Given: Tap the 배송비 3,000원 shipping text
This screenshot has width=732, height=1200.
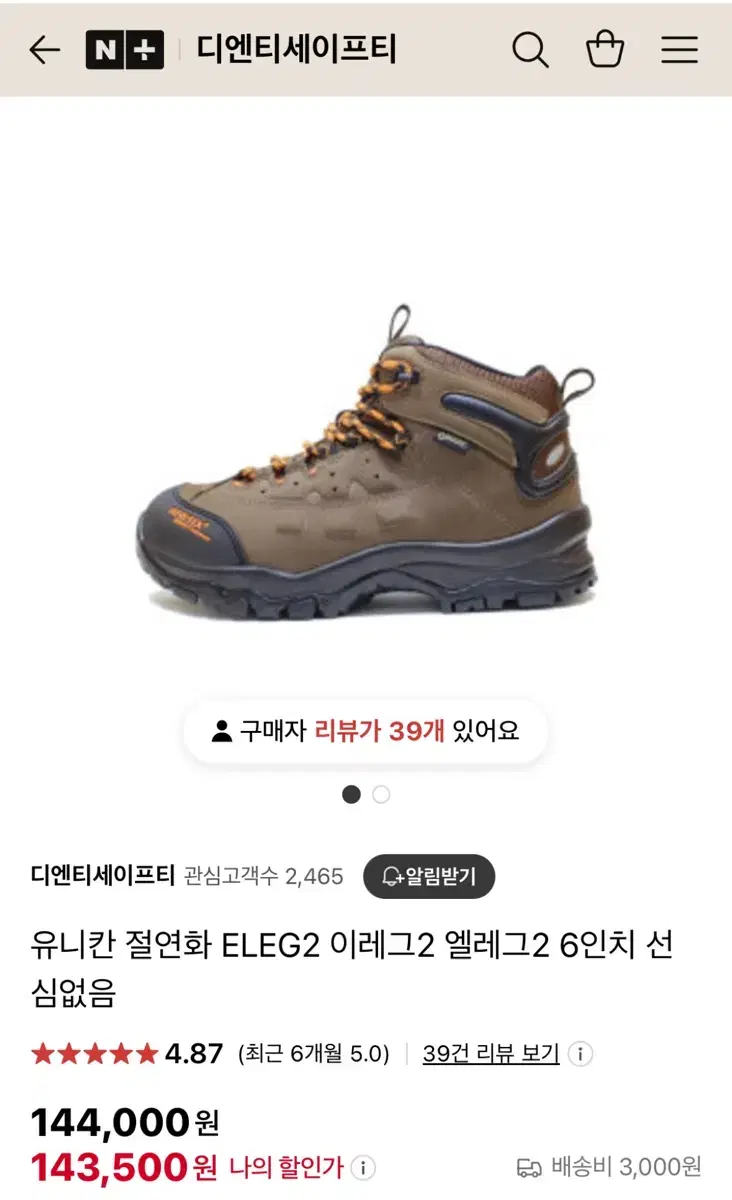Looking at the screenshot, I should tap(626, 1166).
